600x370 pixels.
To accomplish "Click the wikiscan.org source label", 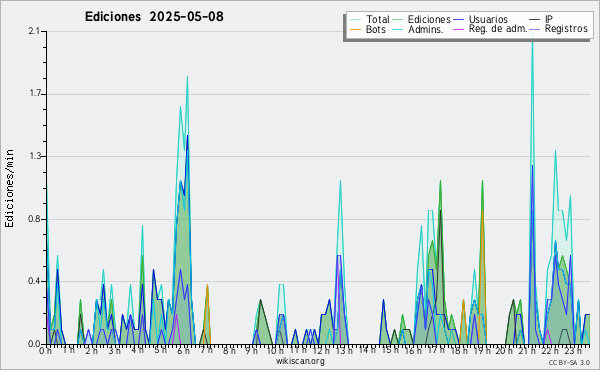I will pyautogui.click(x=300, y=361).
